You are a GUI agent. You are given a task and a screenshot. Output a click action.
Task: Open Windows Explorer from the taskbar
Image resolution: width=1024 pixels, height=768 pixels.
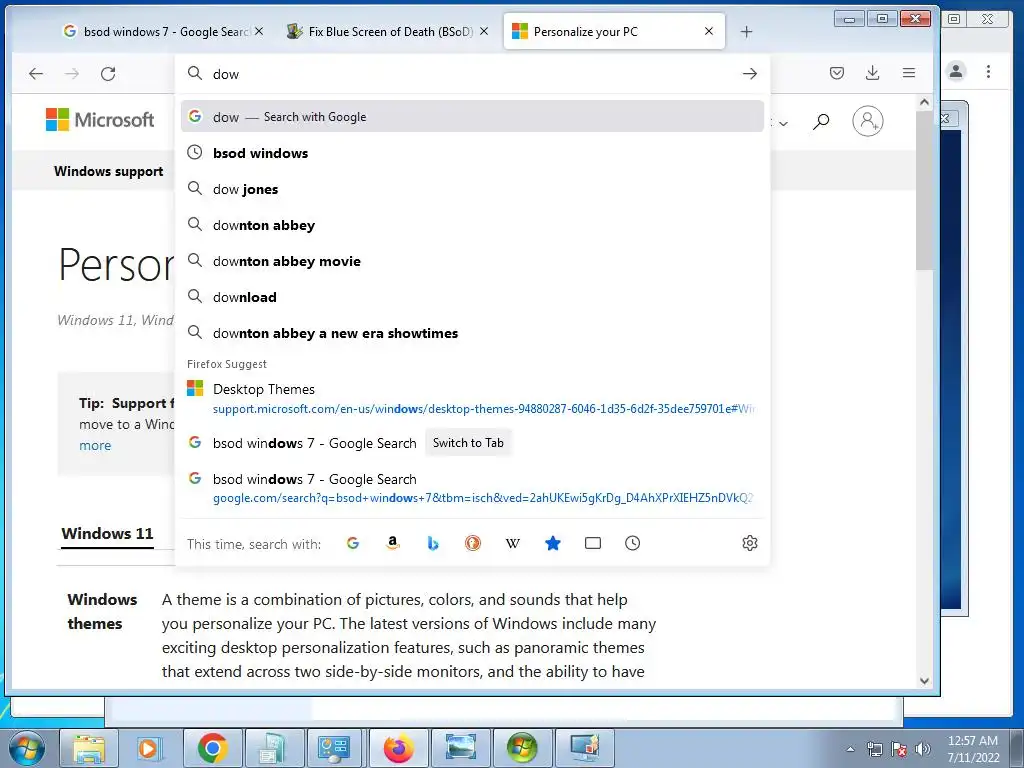pos(89,748)
